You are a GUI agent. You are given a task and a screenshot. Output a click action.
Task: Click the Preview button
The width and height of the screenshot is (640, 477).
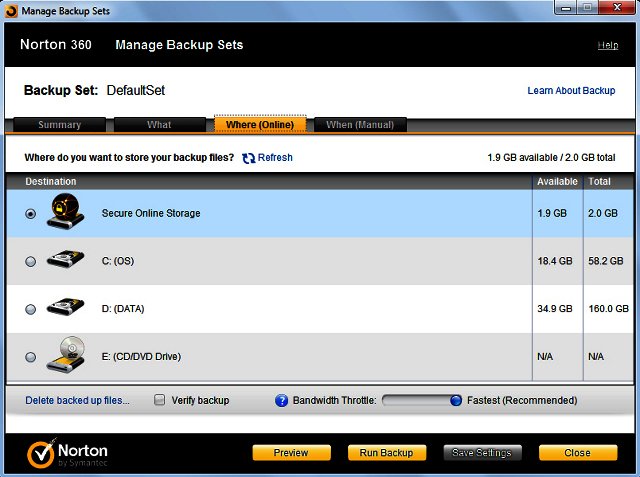point(291,453)
